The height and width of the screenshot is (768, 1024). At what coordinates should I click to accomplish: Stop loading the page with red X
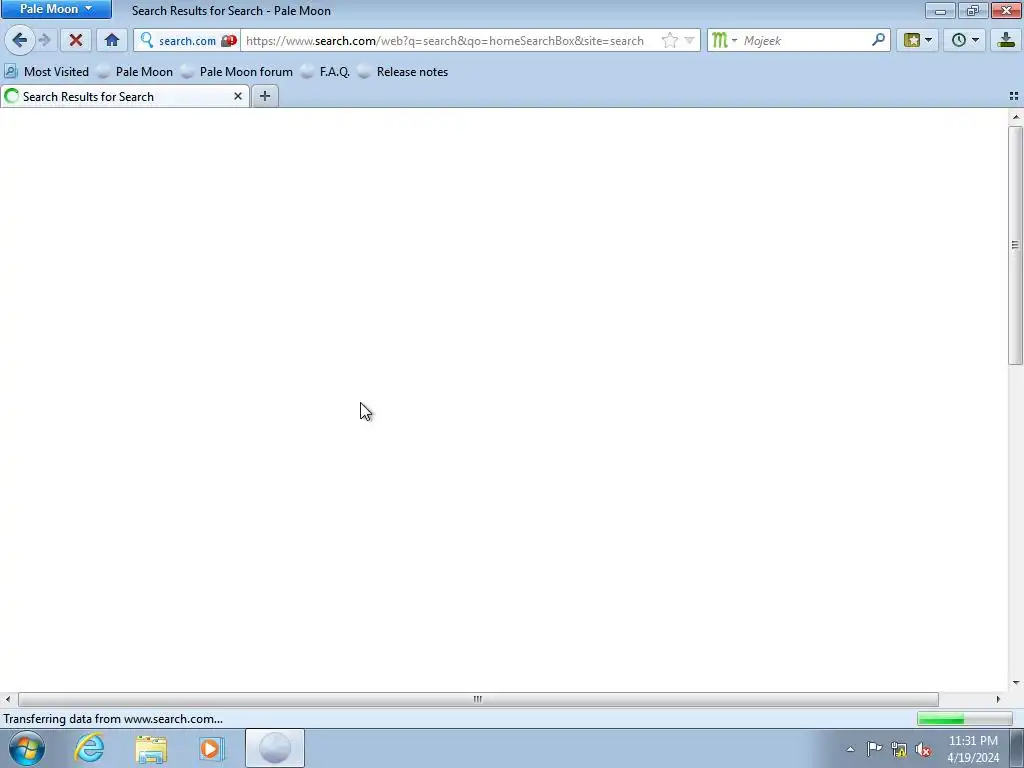click(76, 40)
